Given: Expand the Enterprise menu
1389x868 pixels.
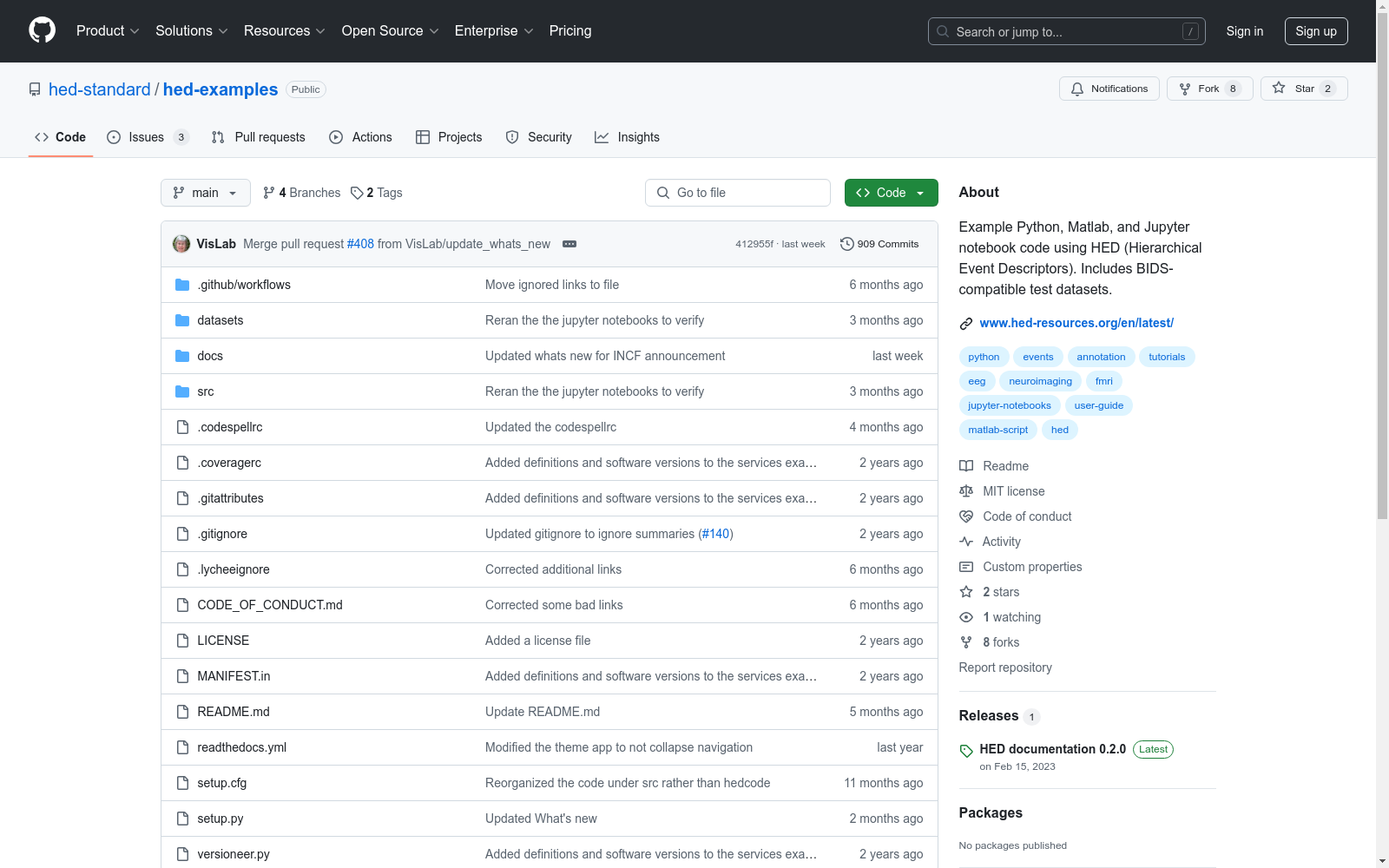Looking at the screenshot, I should [x=494, y=30].
